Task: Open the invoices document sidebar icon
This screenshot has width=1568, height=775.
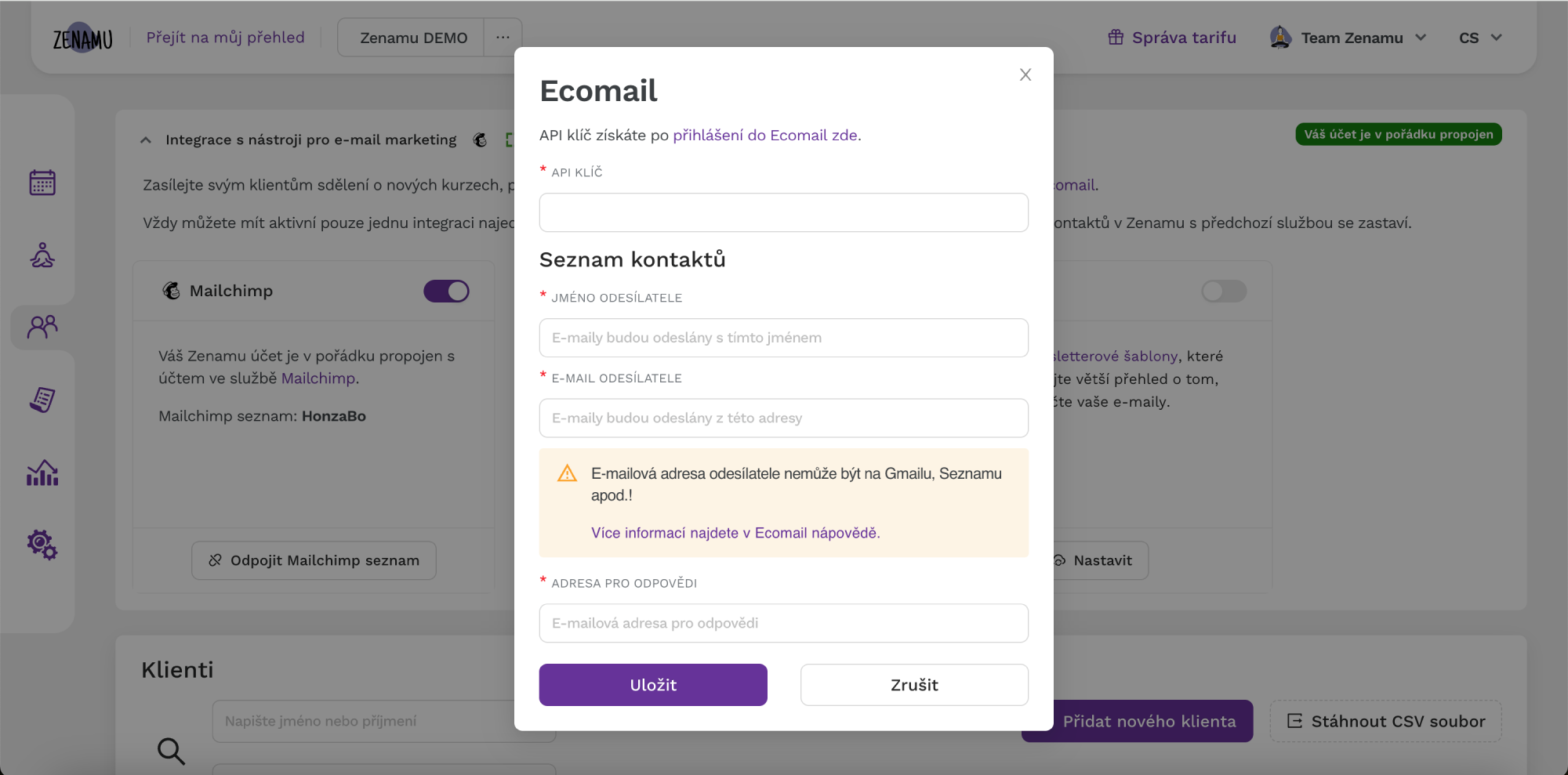Action: (x=42, y=400)
